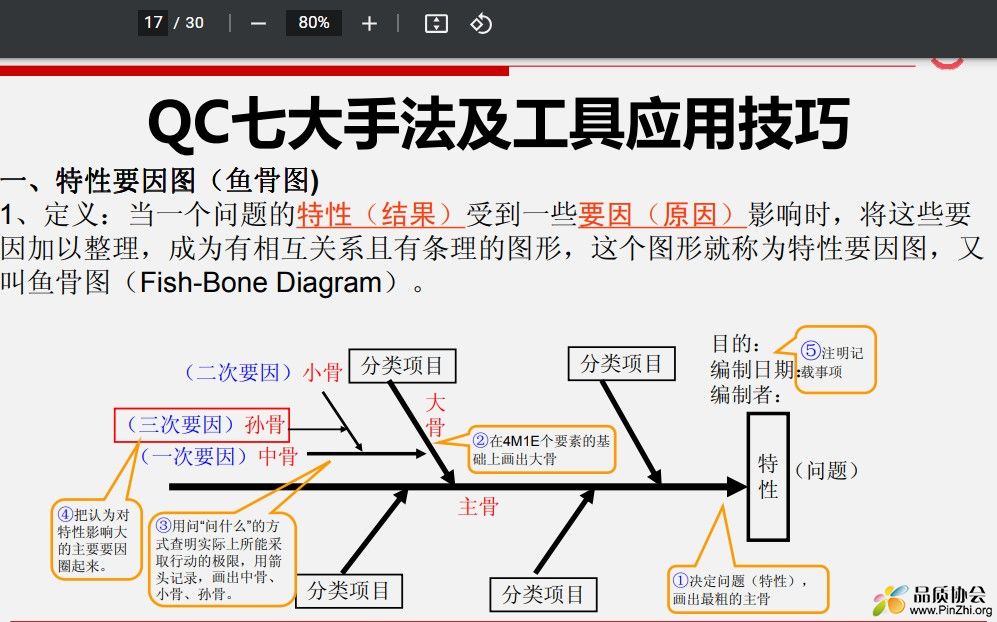
Task: Click the fit to page icon
Action: [x=436, y=24]
